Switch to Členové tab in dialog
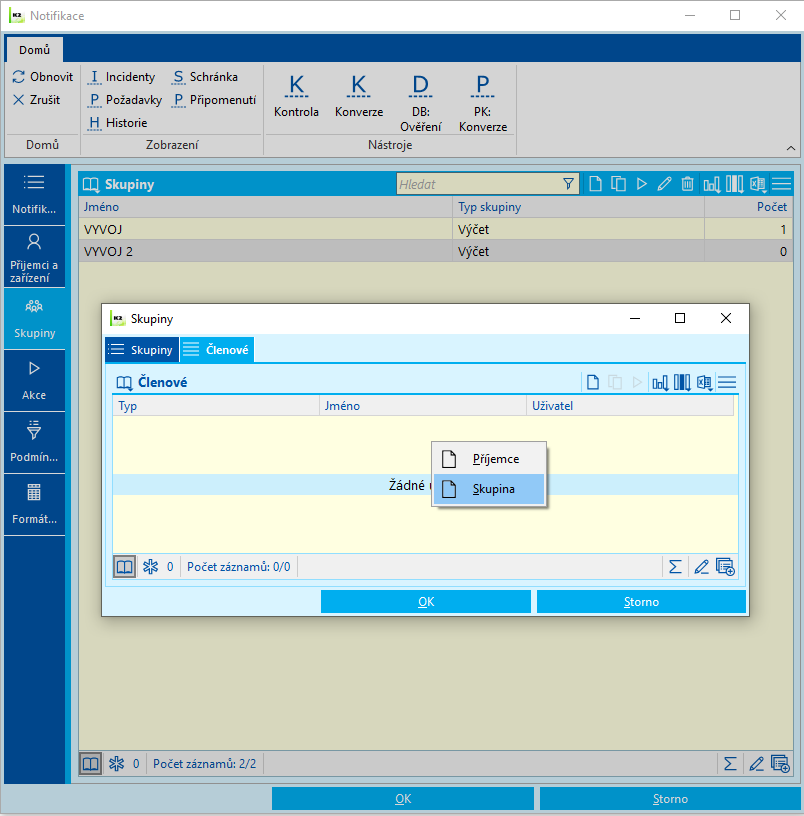804x816 pixels. click(217, 350)
